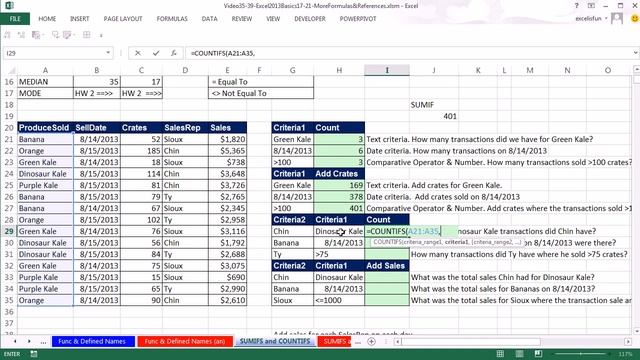Click criteria1 in the COUNTIFS tooltip
The height and width of the screenshot is (360, 640).
coord(456,242)
